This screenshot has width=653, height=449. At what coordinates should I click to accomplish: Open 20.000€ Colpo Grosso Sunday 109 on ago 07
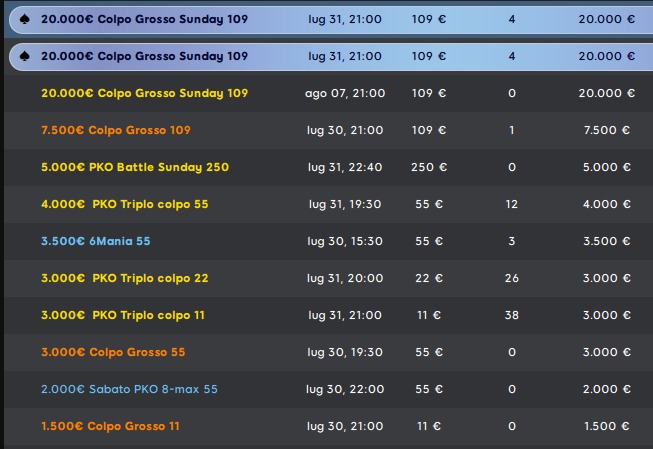pyautogui.click(x=329, y=93)
